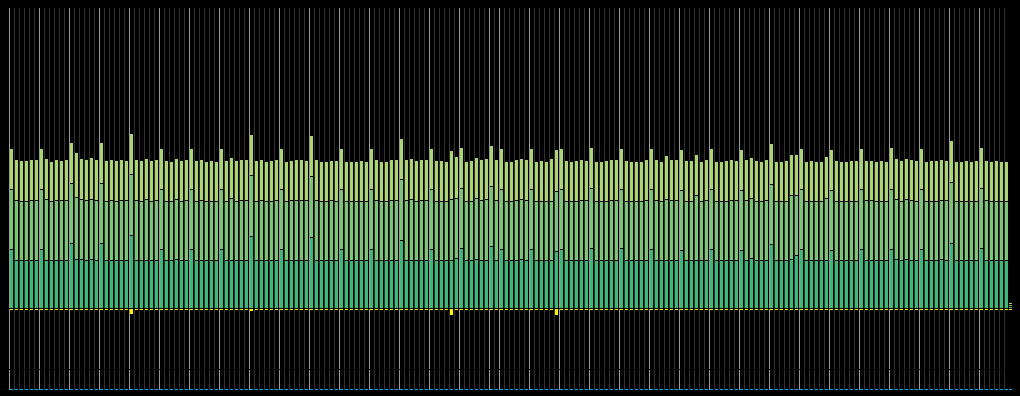Click the empty black area above the bars
The image size is (1020, 396).
(x=510, y=65)
